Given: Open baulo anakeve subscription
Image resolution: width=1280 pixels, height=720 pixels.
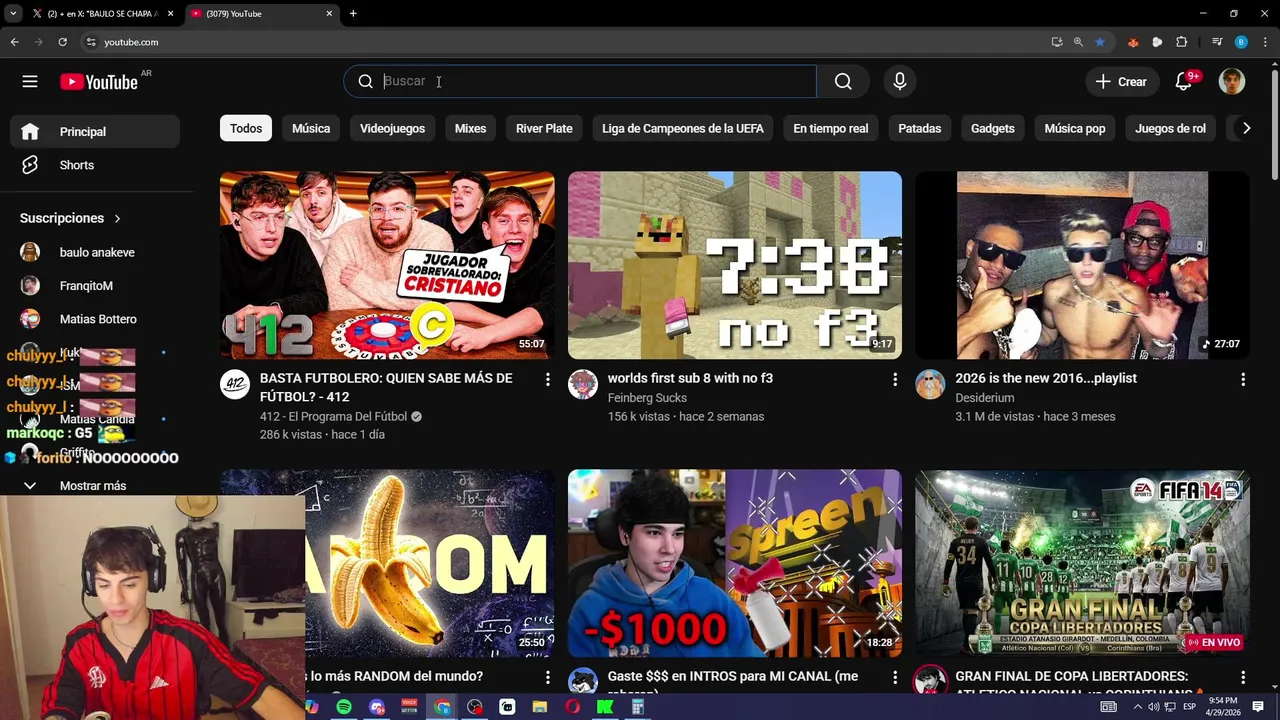Looking at the screenshot, I should coord(95,253).
